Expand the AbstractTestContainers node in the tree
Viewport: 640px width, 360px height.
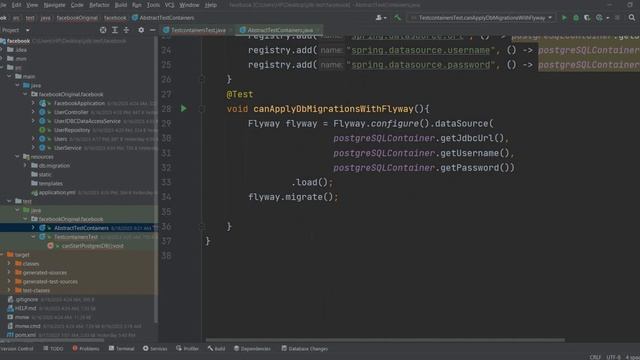click(x=33, y=228)
